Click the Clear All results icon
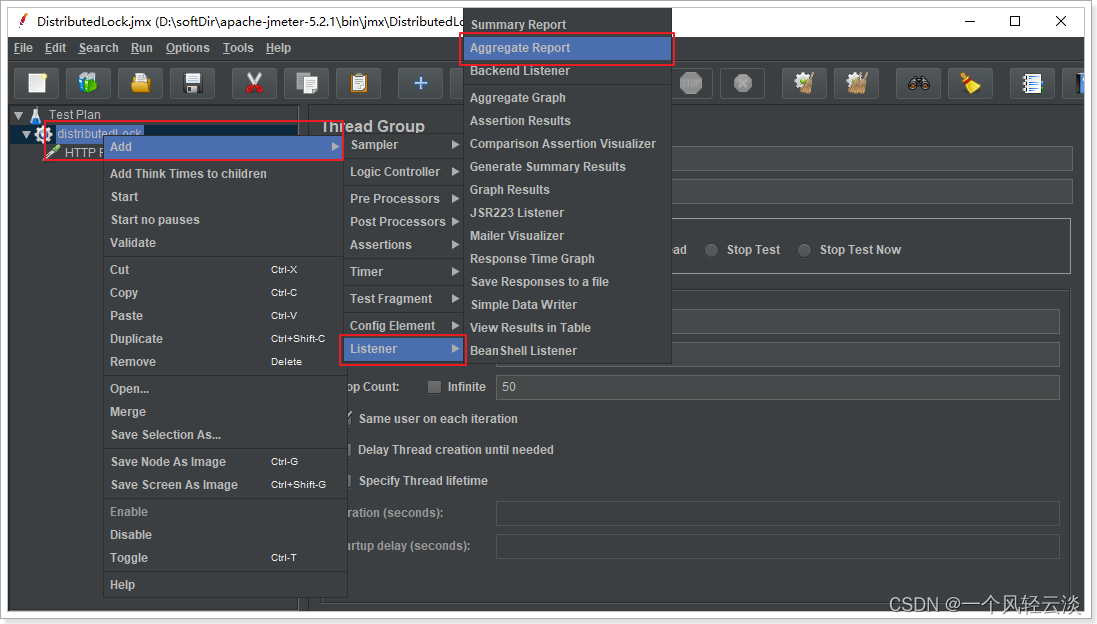The width and height of the screenshot is (1097, 624). point(856,83)
